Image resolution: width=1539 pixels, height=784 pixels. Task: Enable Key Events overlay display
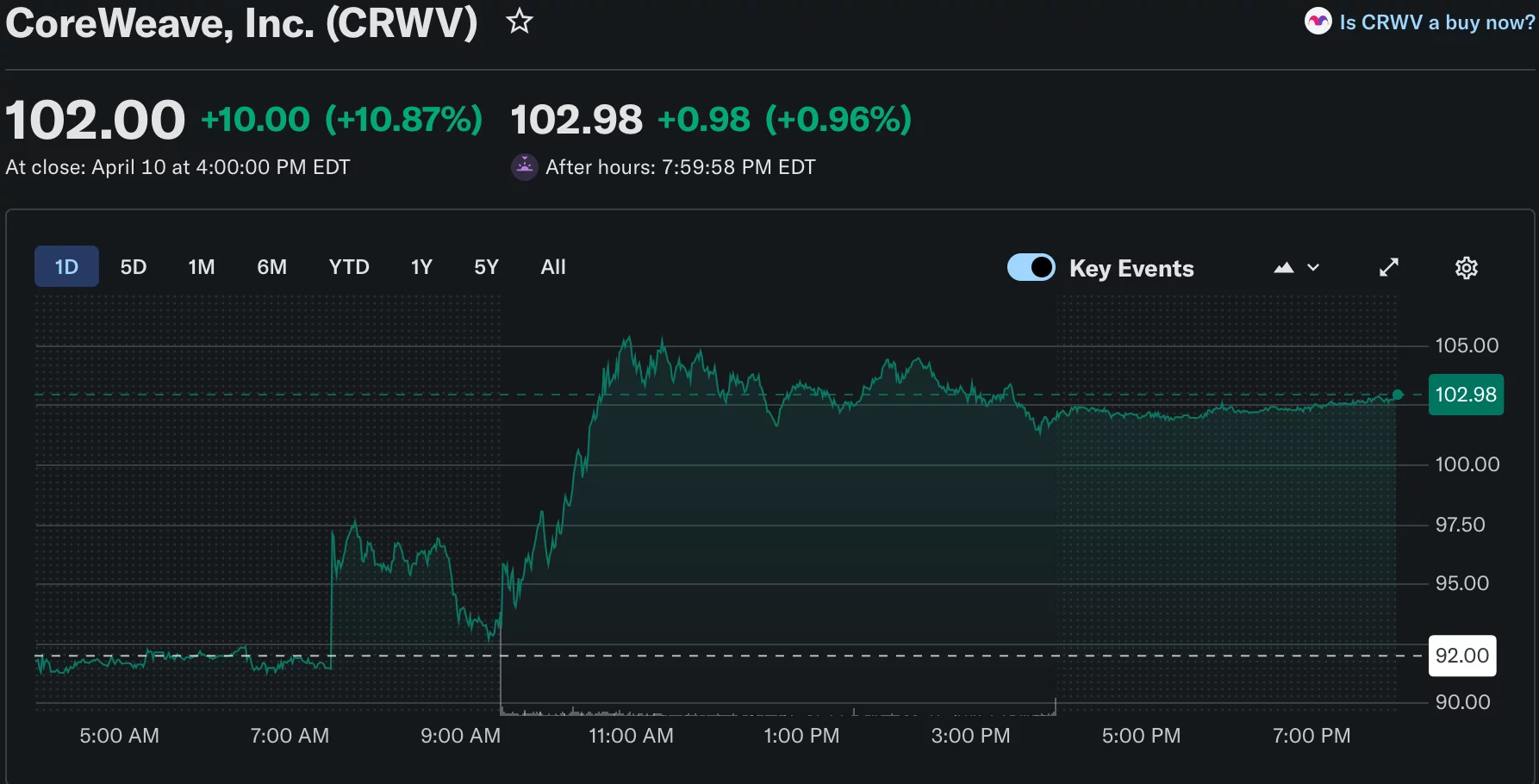pyautogui.click(x=1031, y=267)
